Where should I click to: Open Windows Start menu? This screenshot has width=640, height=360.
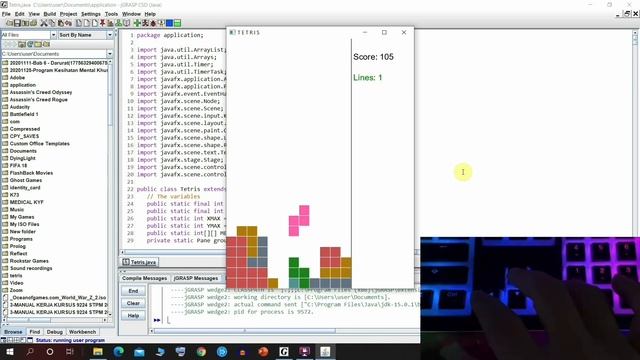tap(10, 351)
